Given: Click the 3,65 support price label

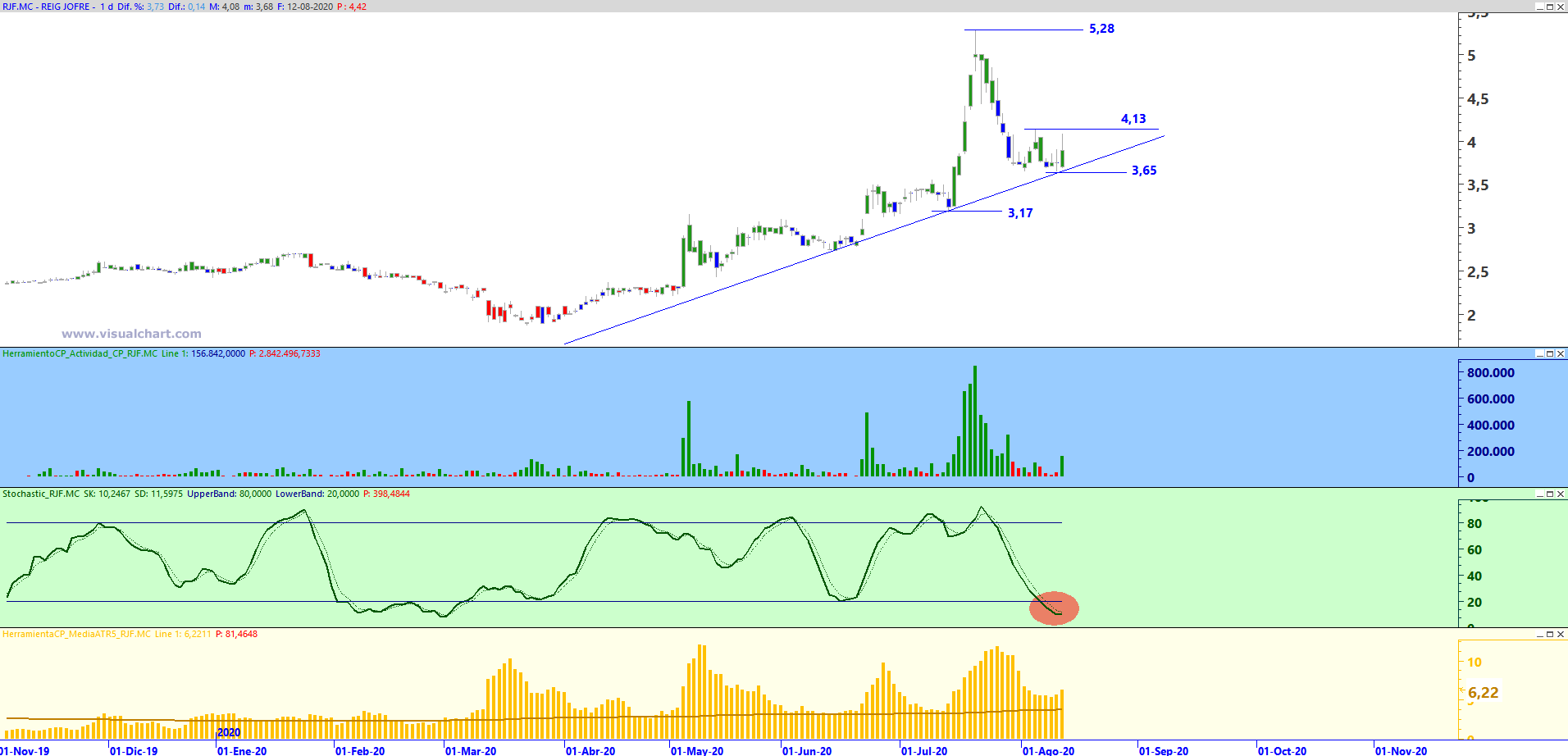Looking at the screenshot, I should coord(1144,171).
